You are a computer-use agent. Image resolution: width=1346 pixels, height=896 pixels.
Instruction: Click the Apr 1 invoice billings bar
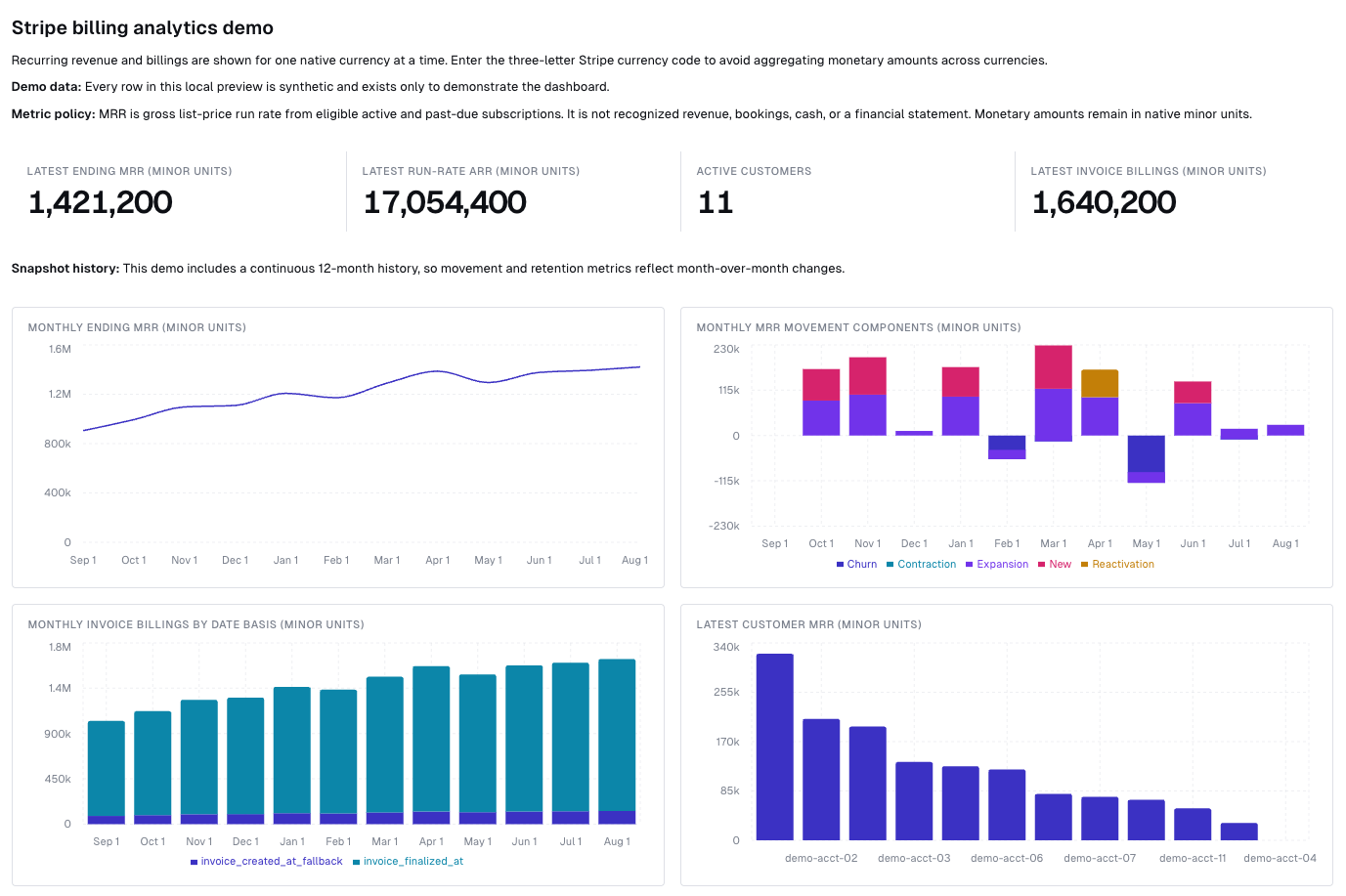coord(431,746)
